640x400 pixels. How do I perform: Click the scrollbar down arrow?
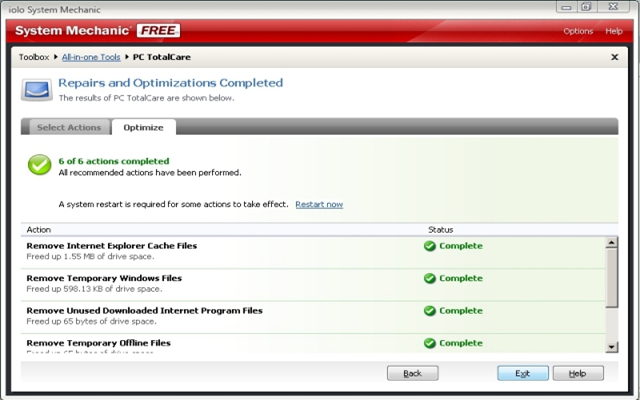(611, 347)
